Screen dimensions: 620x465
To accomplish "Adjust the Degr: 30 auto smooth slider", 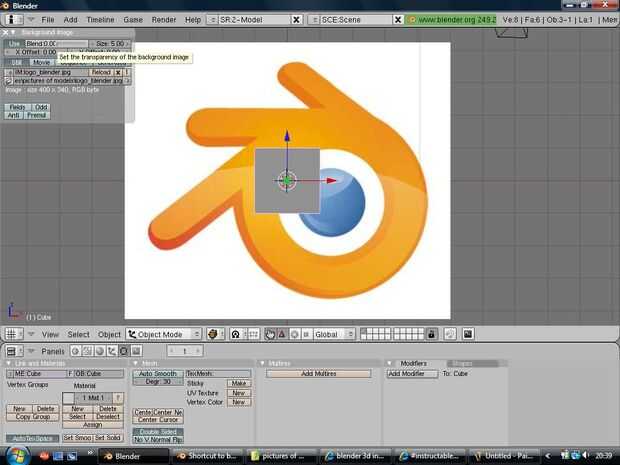I will tap(158, 382).
